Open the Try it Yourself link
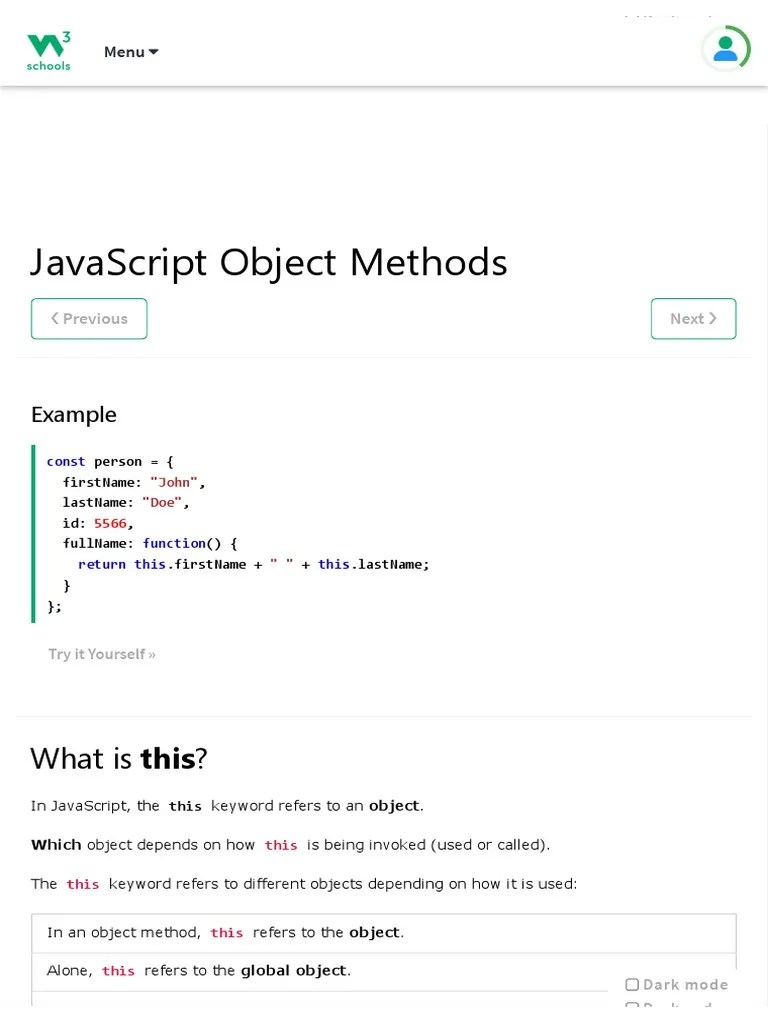This screenshot has height=1024, width=768. (101, 653)
